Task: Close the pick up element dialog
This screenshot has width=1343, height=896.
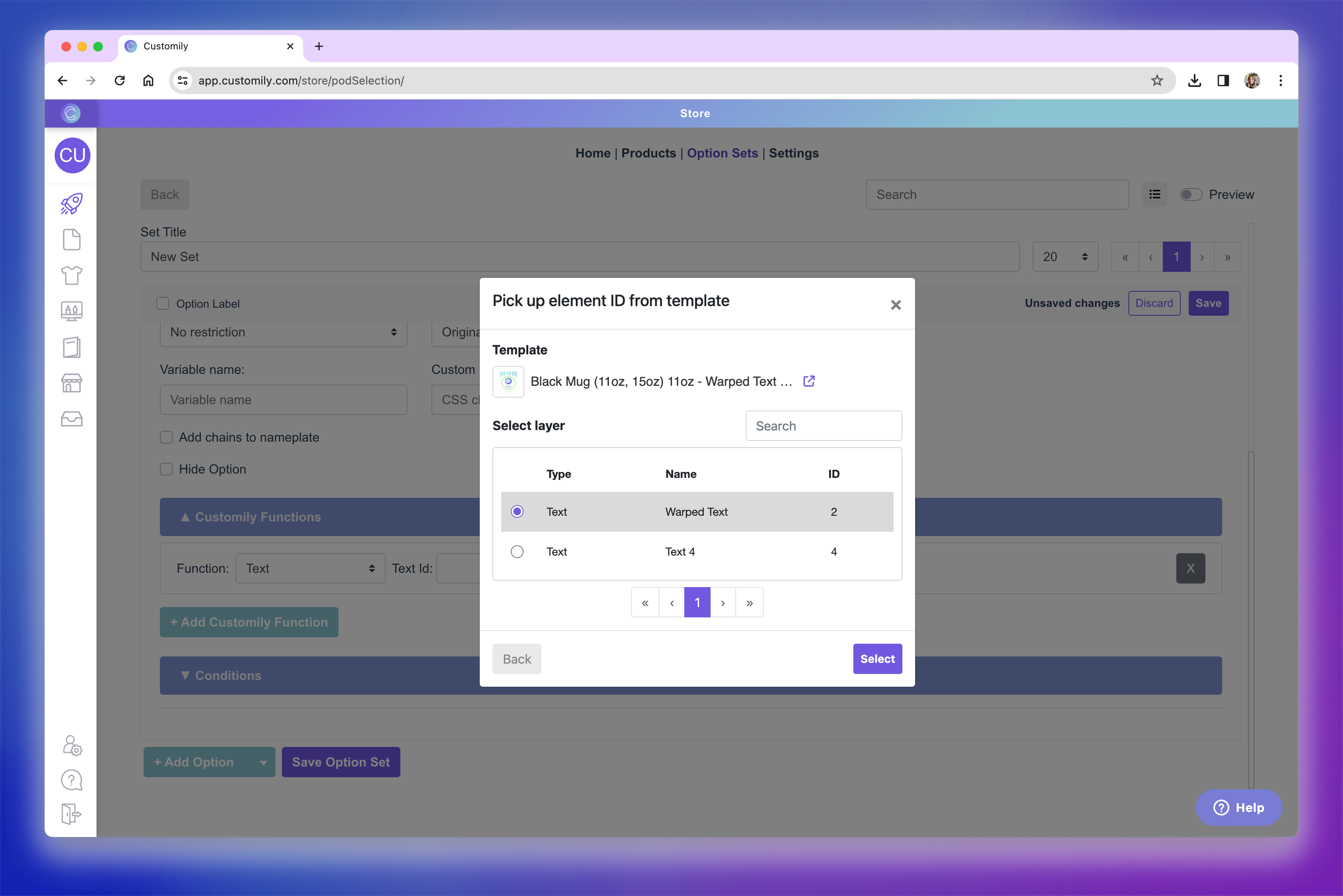Action: point(895,305)
